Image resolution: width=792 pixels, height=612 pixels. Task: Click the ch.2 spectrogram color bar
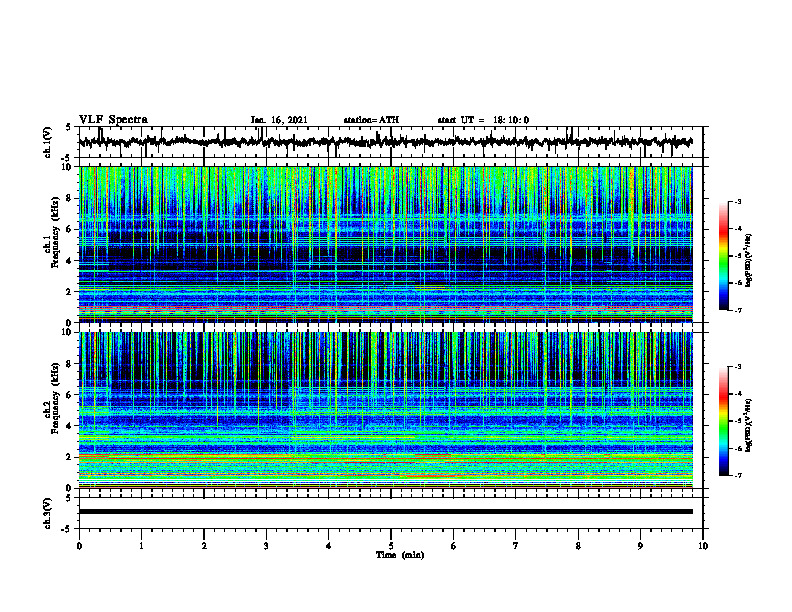pyautogui.click(x=723, y=421)
